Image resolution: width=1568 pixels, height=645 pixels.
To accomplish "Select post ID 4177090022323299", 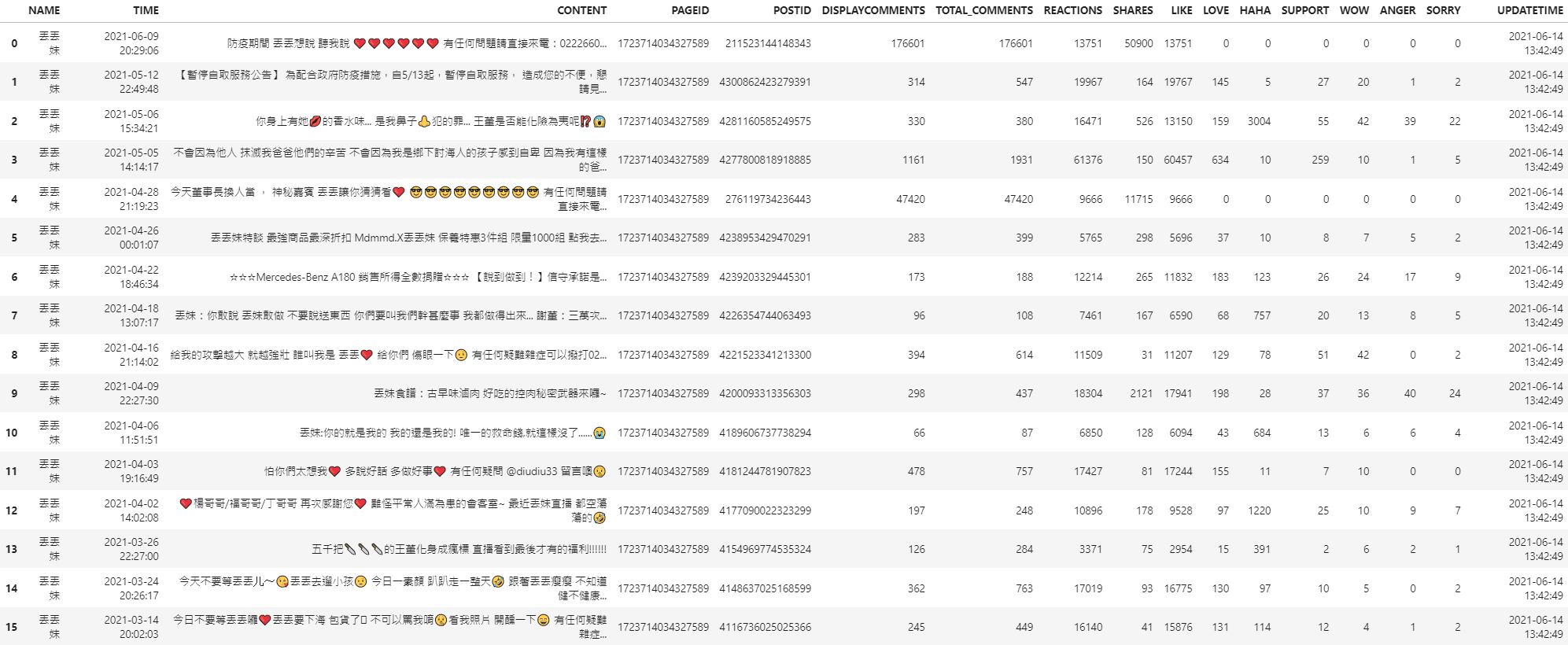I will [765, 510].
